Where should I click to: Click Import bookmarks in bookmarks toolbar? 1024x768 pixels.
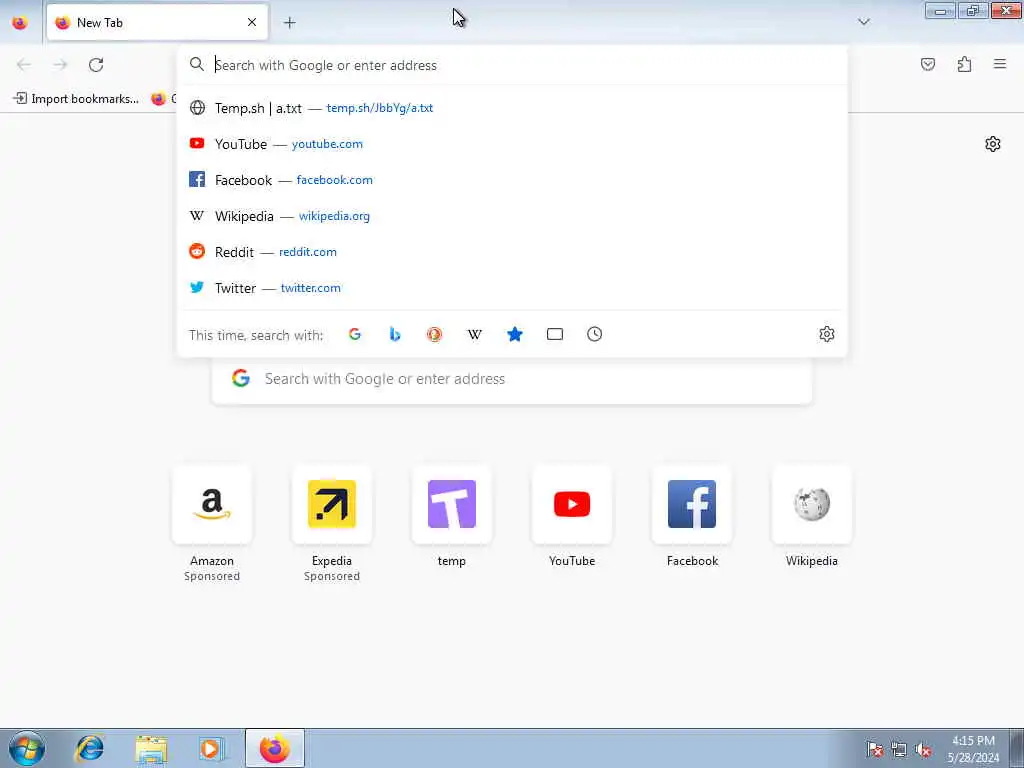(x=76, y=99)
